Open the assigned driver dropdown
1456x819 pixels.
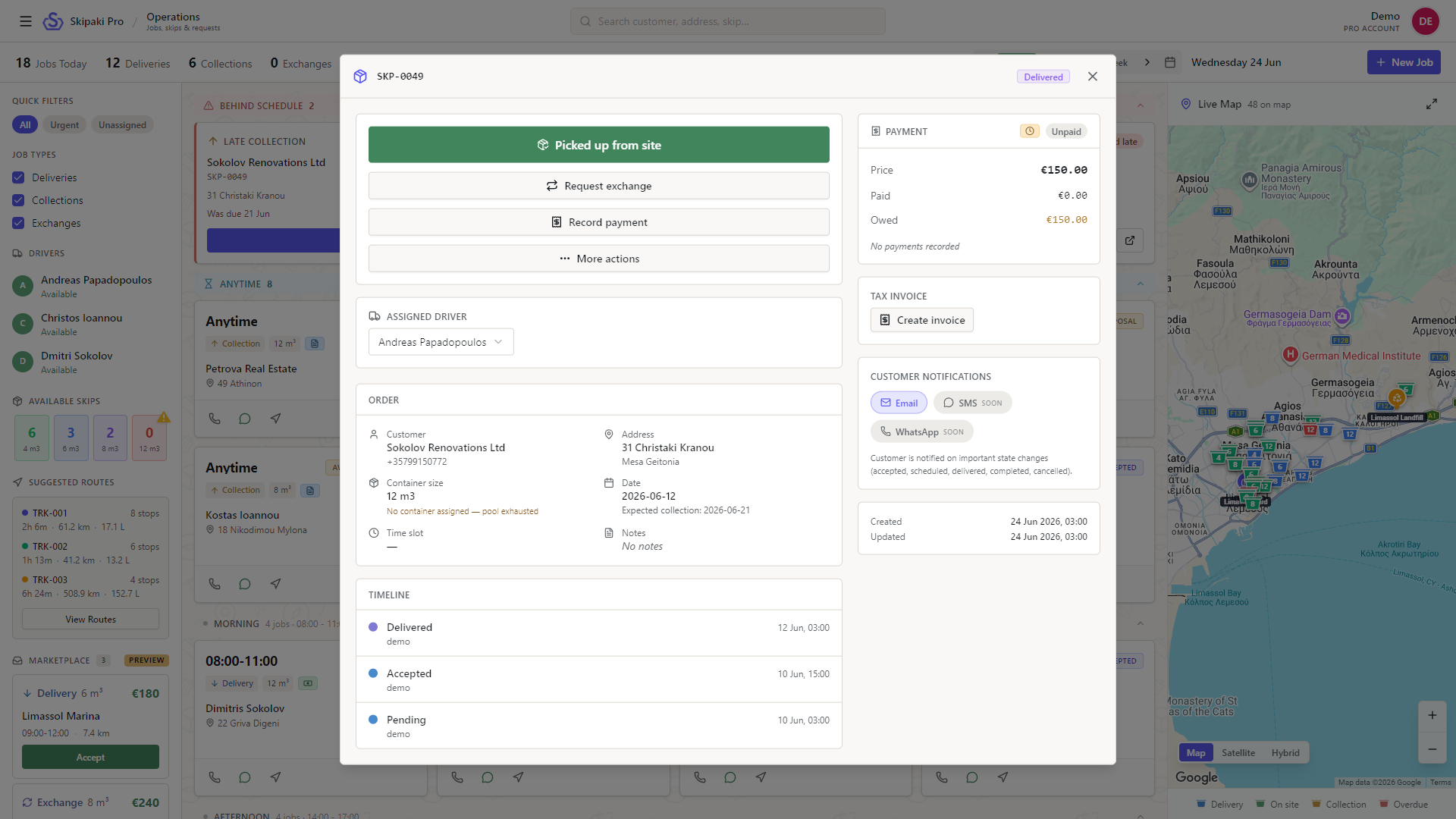click(441, 342)
